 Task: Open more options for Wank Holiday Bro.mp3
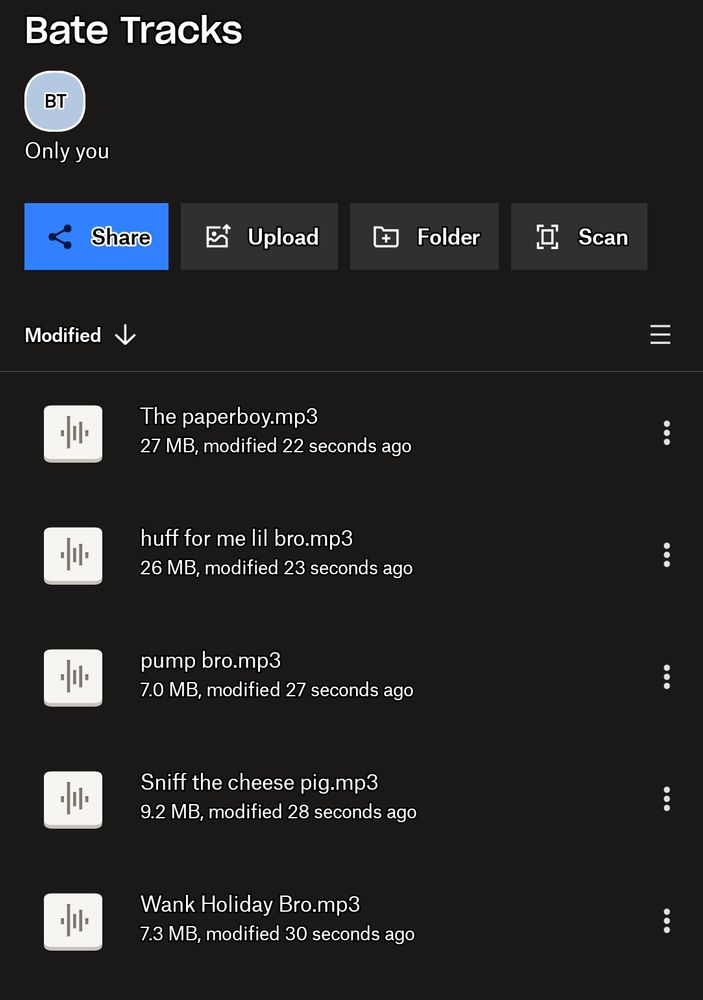[x=667, y=921]
